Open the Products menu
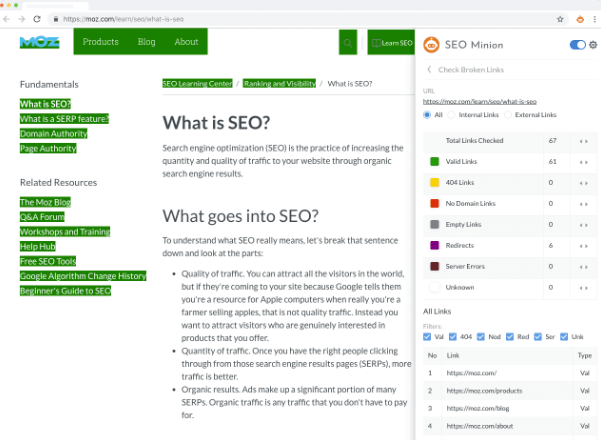This screenshot has width=601, height=440. (101, 42)
